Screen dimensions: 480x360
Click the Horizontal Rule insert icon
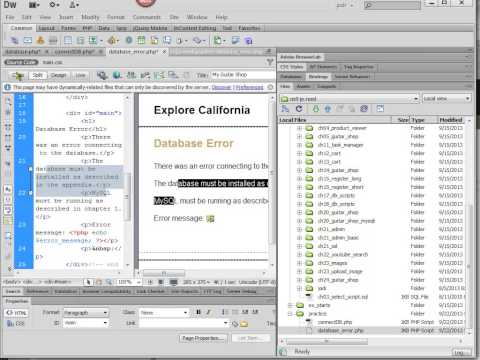[53, 41]
